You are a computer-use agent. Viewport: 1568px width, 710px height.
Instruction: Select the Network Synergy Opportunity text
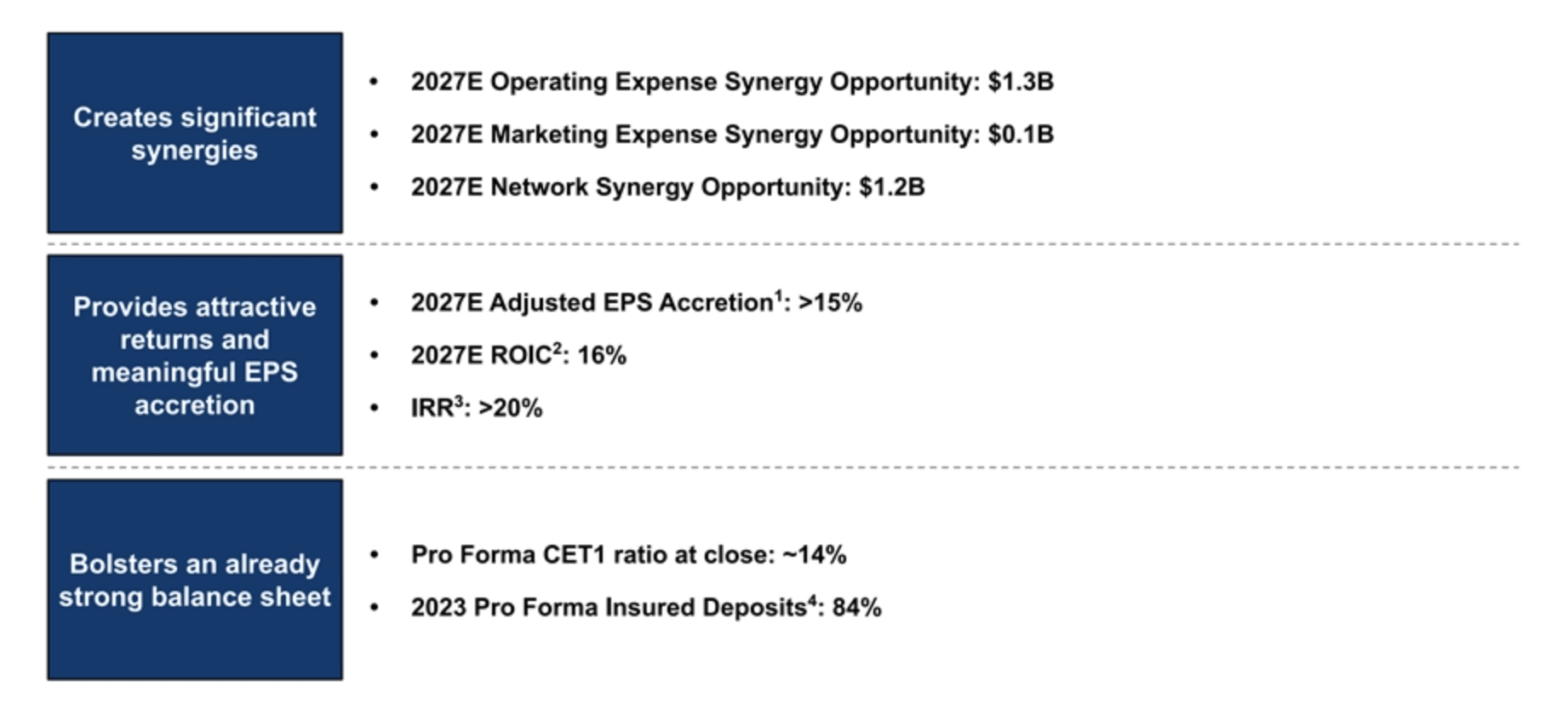click(x=667, y=187)
